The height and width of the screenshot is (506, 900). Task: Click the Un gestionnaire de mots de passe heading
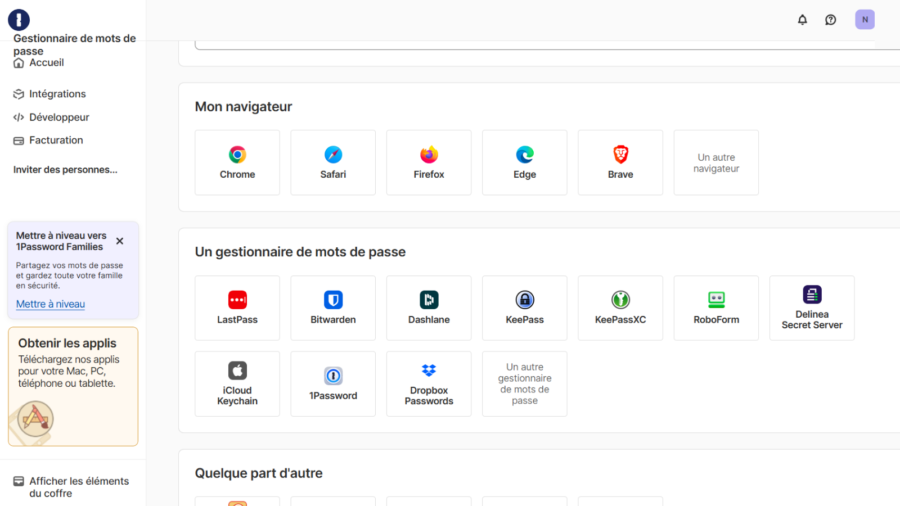[300, 252]
